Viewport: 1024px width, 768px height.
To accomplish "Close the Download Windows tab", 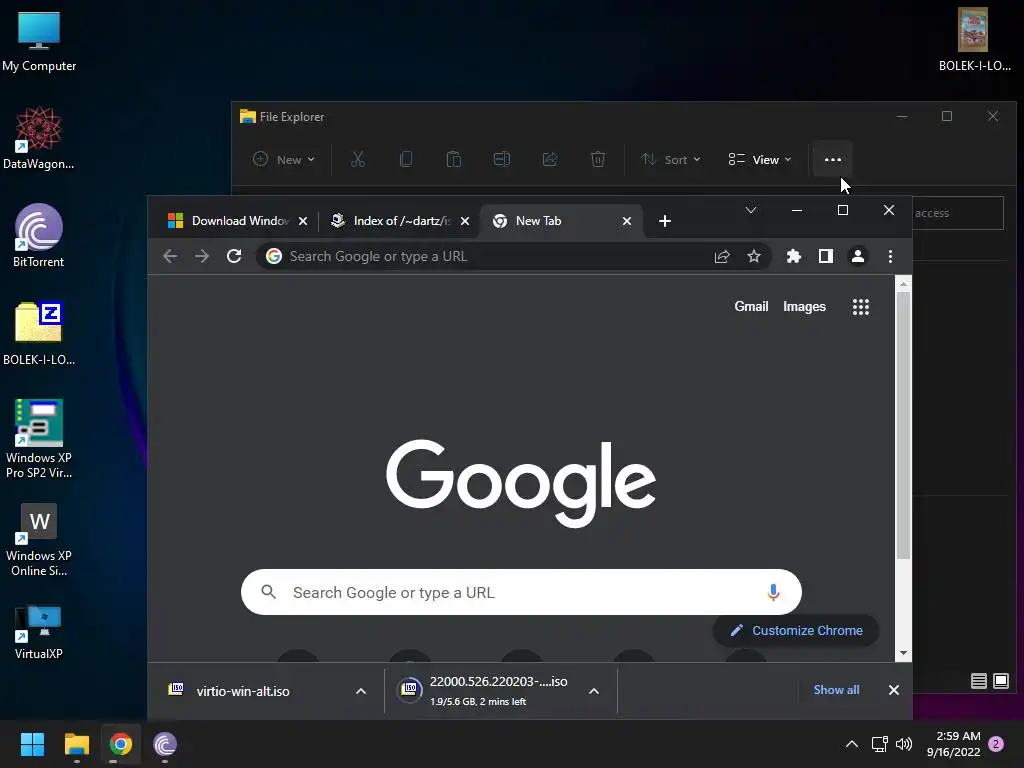I will pyautogui.click(x=303, y=221).
